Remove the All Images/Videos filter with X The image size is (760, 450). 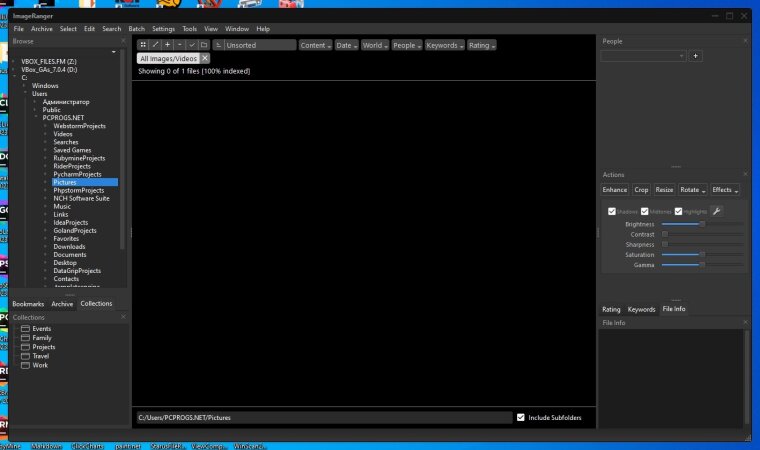click(x=205, y=59)
